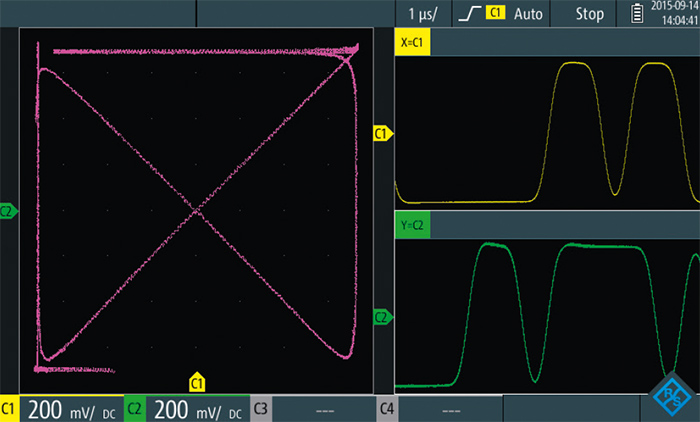Open the 1 µs/ timebase setting

[x=422, y=13]
